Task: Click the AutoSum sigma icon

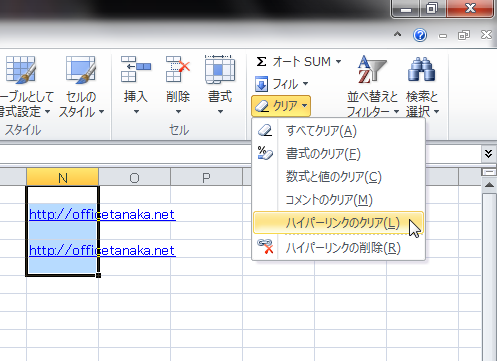Action: point(261,62)
